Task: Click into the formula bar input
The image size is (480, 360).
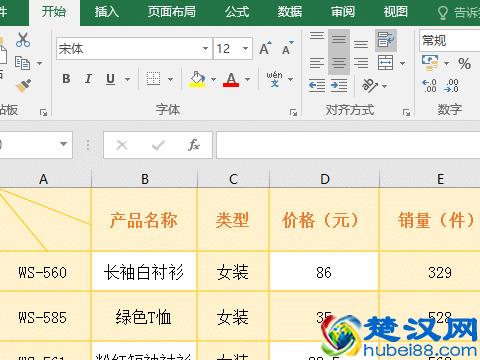Action: pos(348,145)
